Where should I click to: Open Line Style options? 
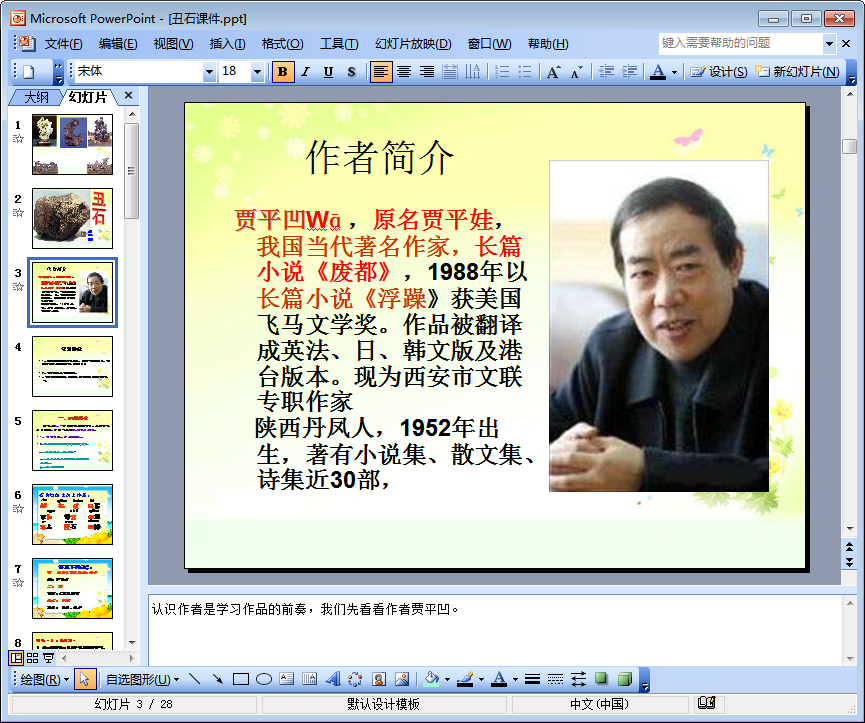[532, 679]
